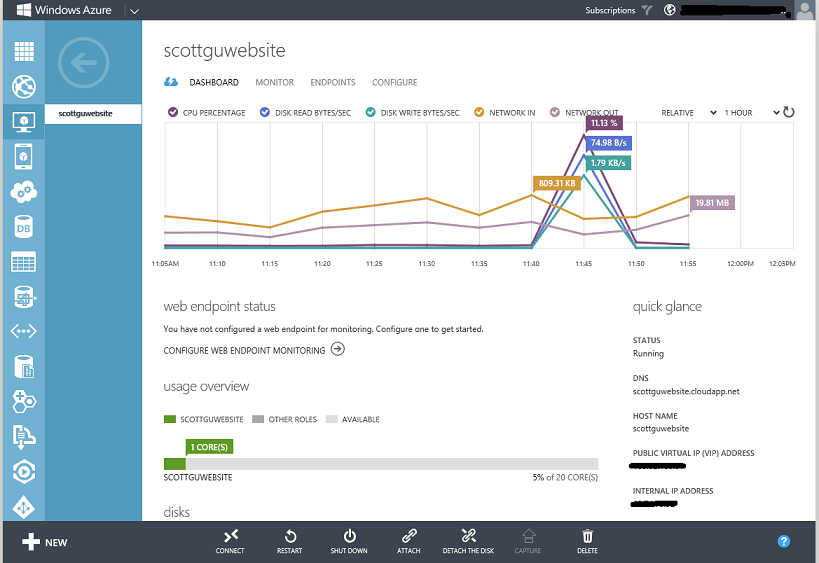Expand the Windows Azure header dropdown
The image size is (819, 563).
tap(134, 11)
